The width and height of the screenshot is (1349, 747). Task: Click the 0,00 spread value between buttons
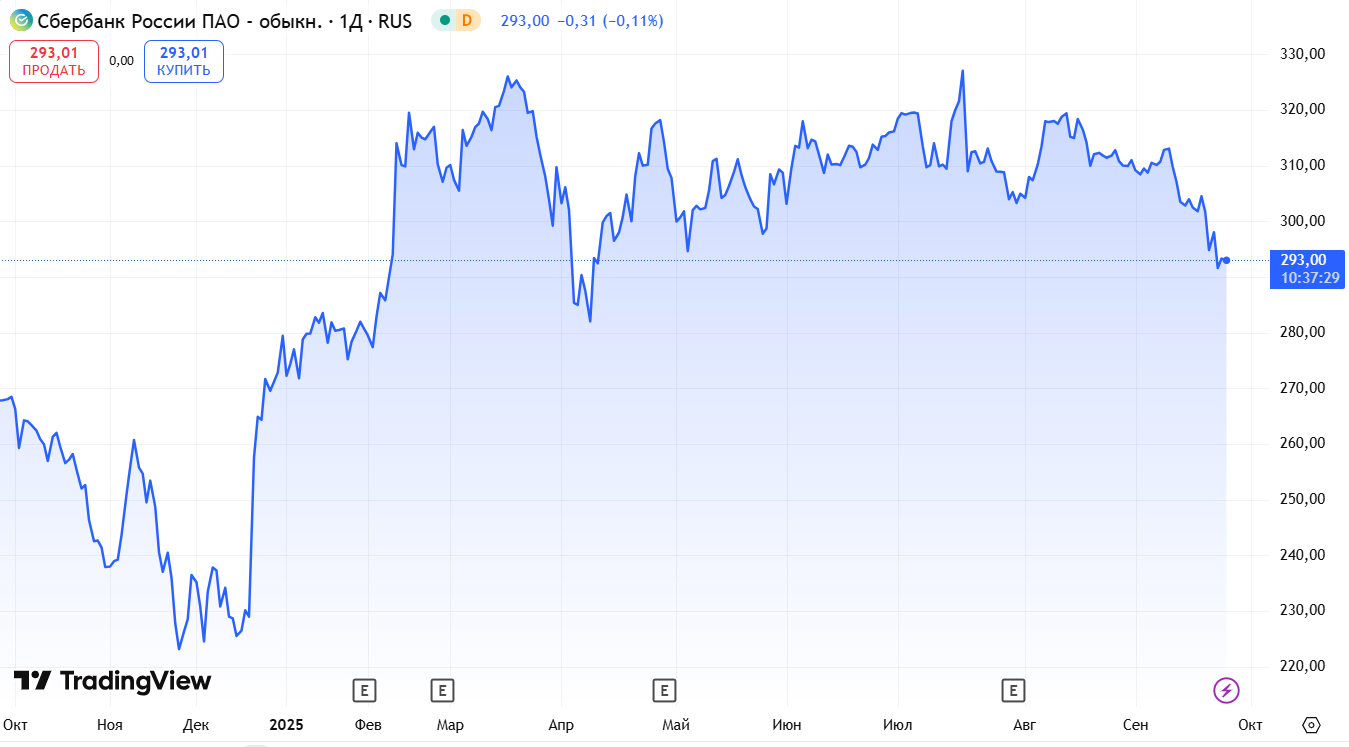click(121, 61)
